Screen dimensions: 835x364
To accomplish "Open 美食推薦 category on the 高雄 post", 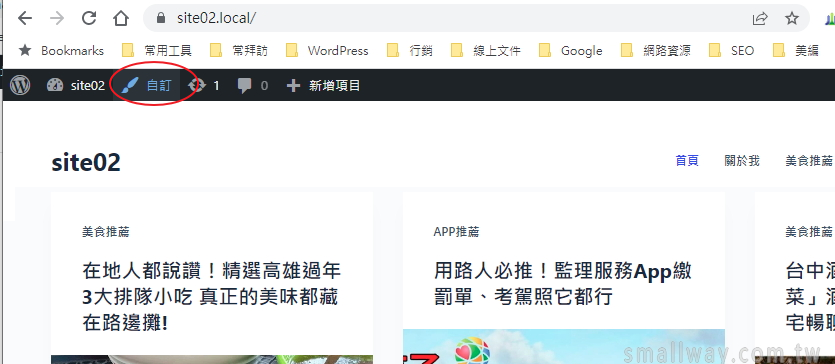I will click(105, 231).
